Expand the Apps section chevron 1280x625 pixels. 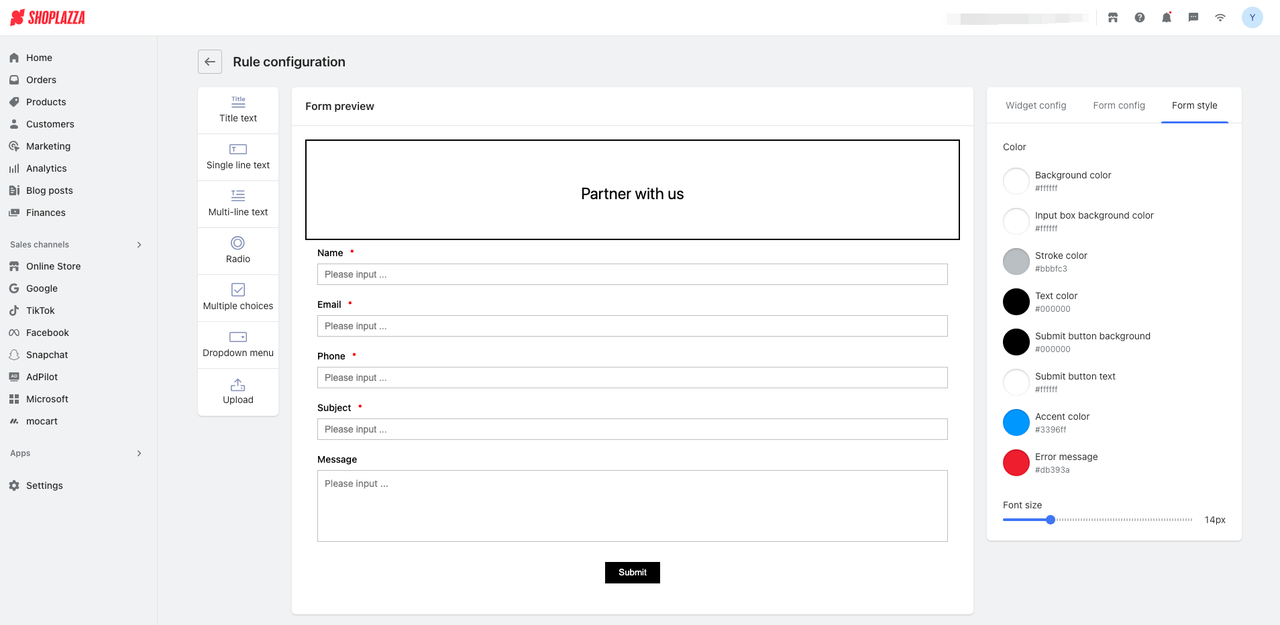point(139,454)
